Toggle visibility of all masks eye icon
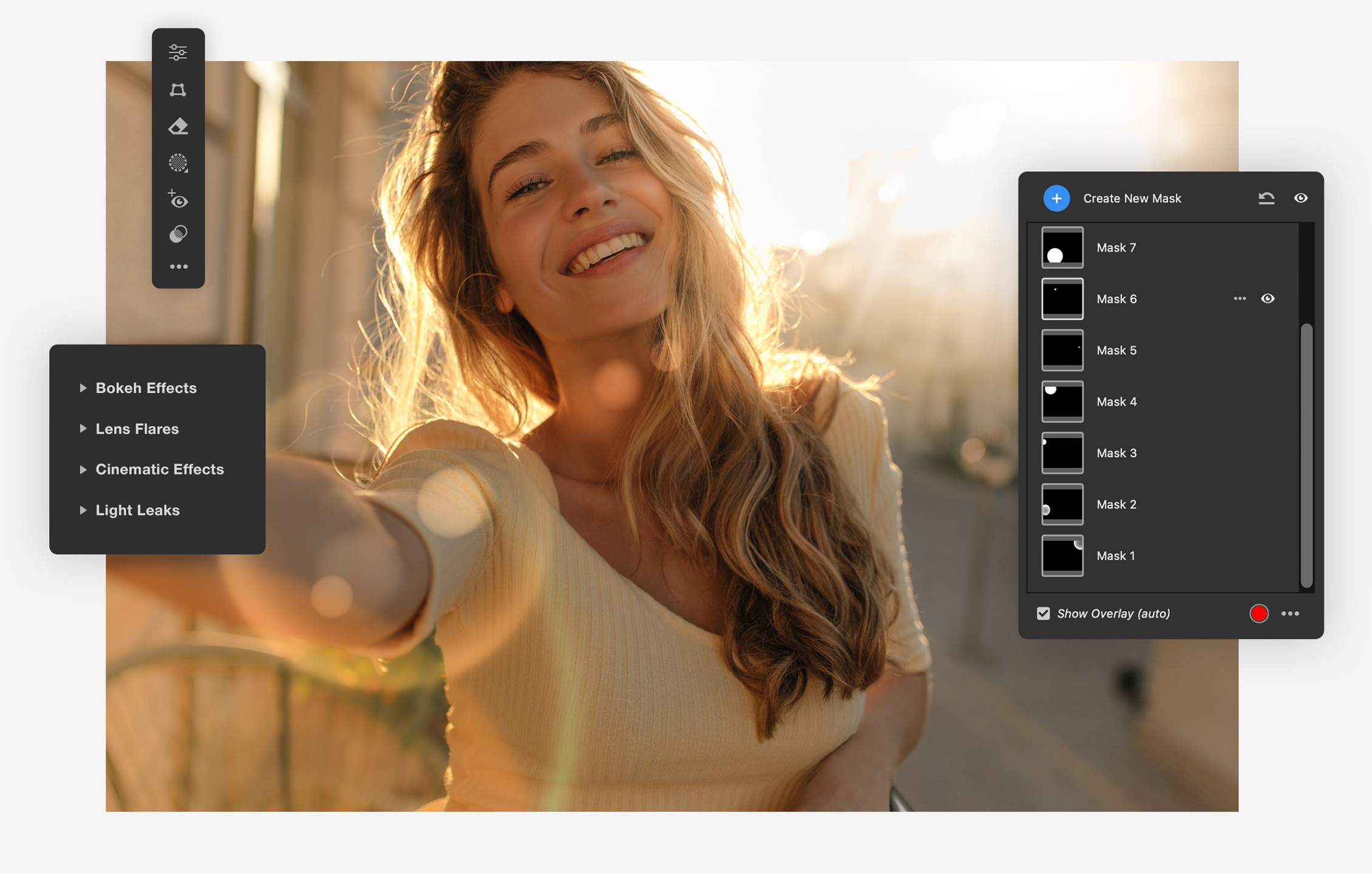The image size is (1372, 874). 1300,198
